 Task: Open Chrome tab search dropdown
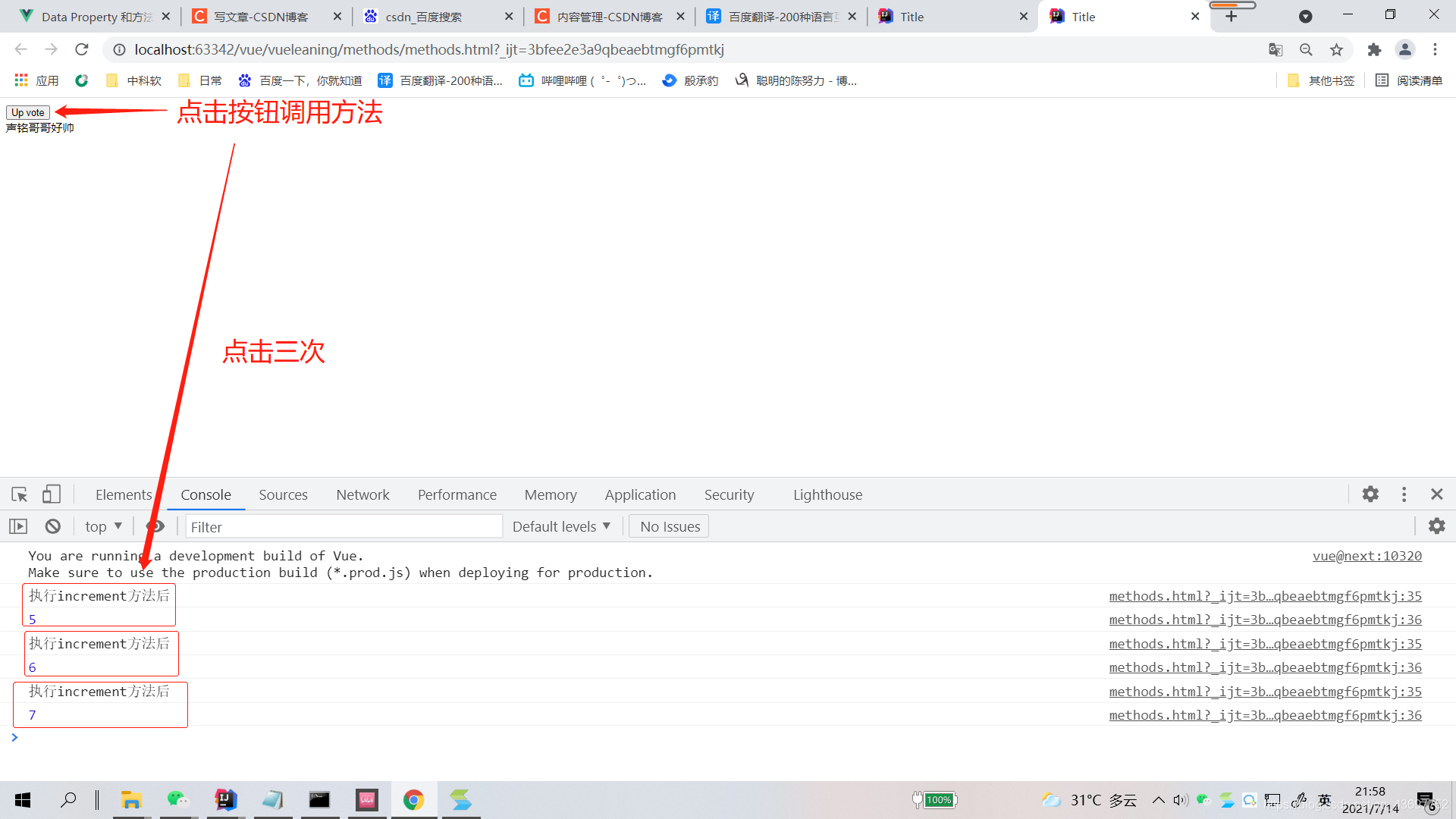[1305, 17]
